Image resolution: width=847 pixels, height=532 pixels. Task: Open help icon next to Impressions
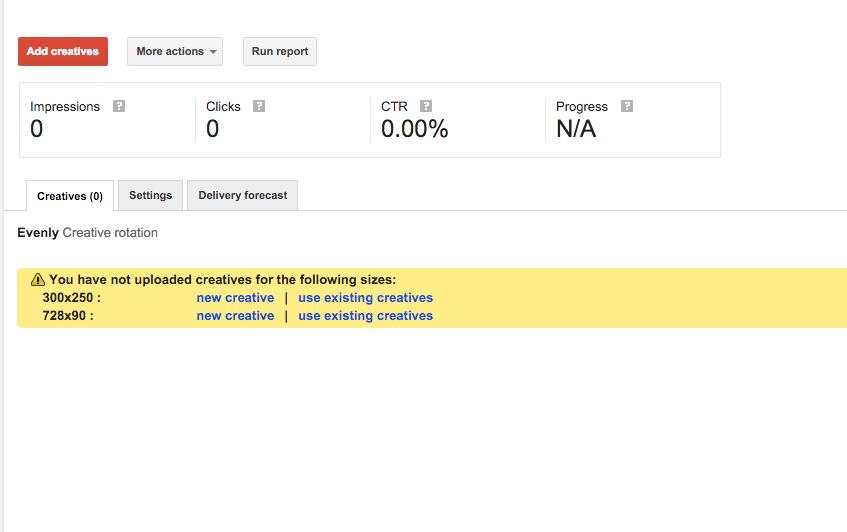tap(119, 106)
